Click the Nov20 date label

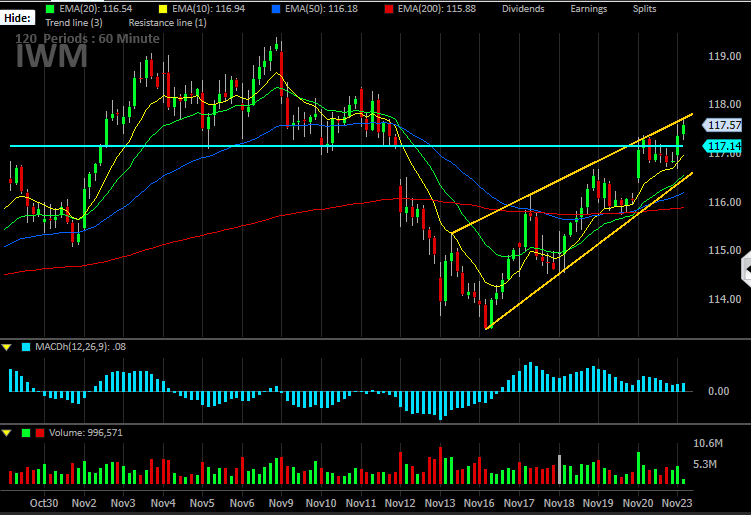click(638, 503)
